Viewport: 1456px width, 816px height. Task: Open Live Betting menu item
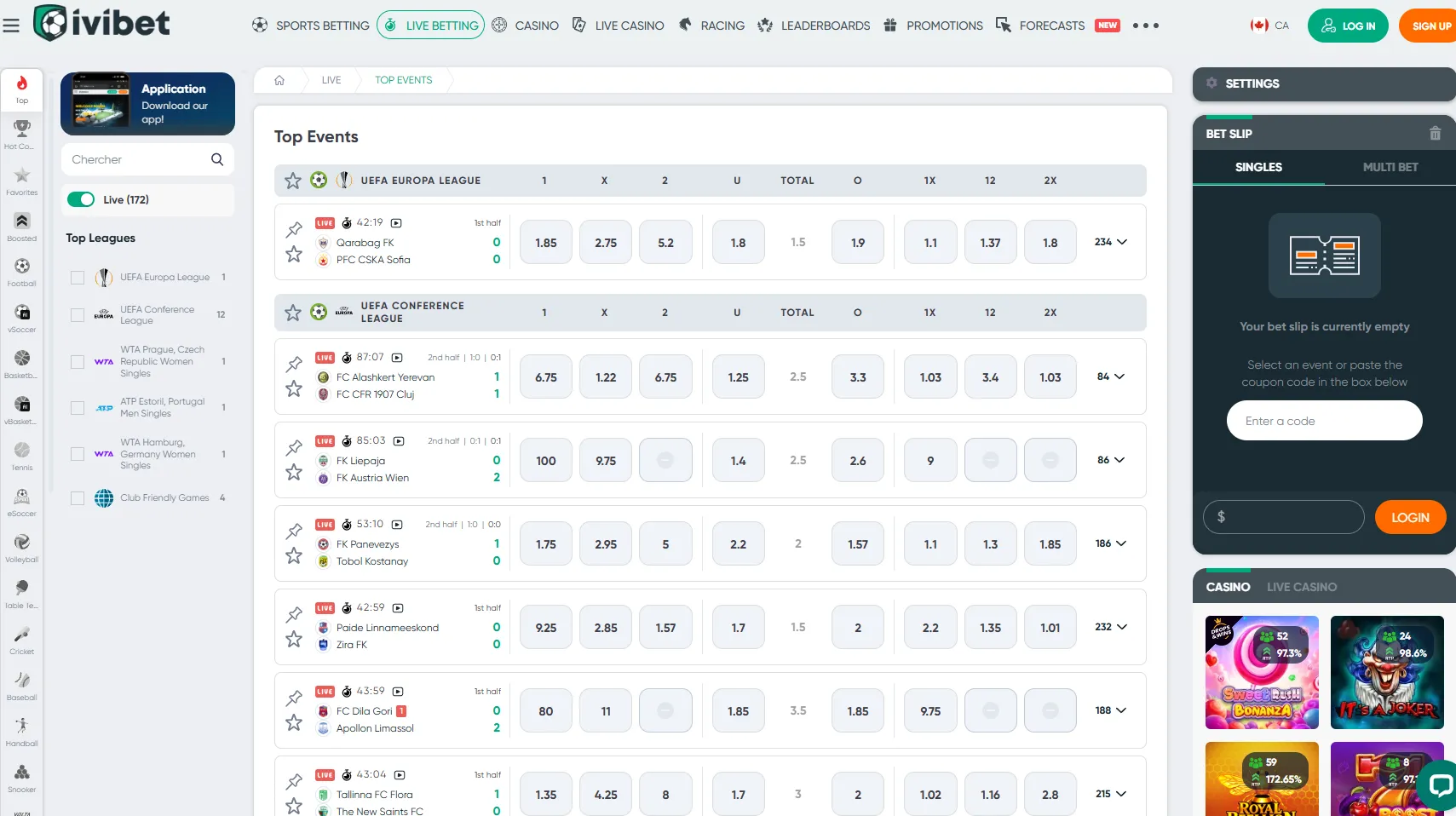coord(430,26)
